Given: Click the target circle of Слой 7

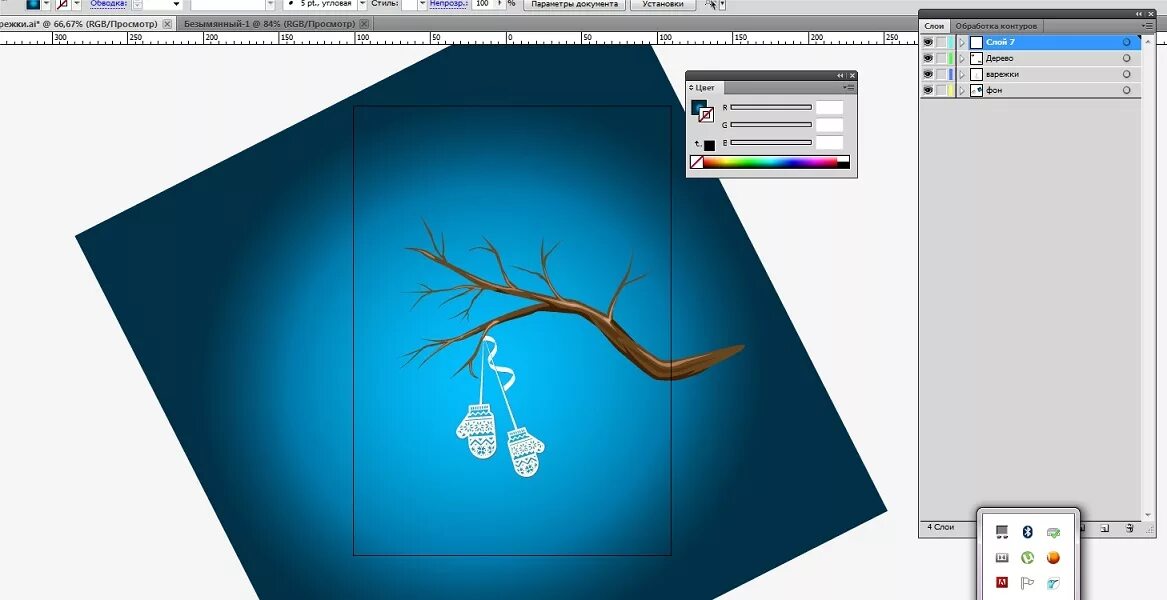Looking at the screenshot, I should tap(1127, 42).
